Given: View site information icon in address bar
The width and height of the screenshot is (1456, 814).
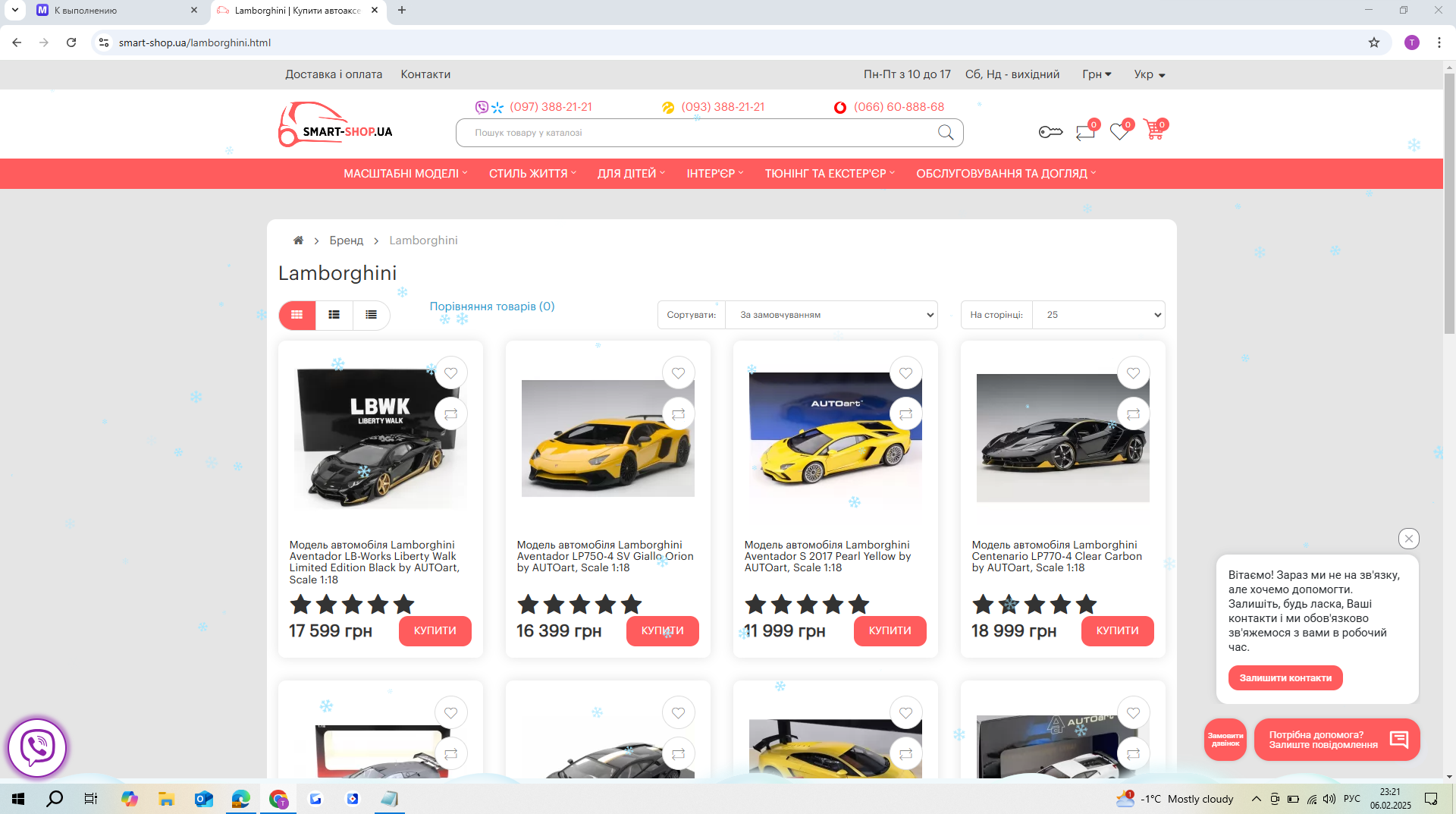Looking at the screenshot, I should (x=104, y=42).
